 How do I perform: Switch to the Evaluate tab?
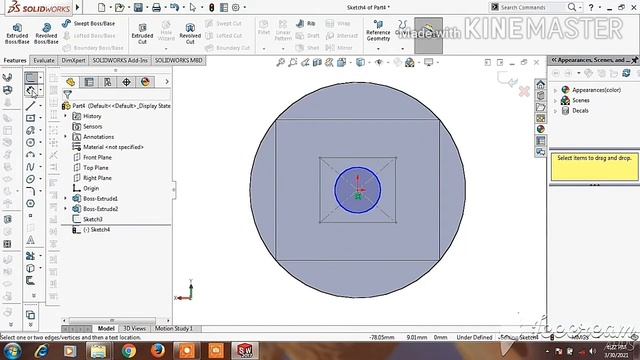tap(44, 60)
